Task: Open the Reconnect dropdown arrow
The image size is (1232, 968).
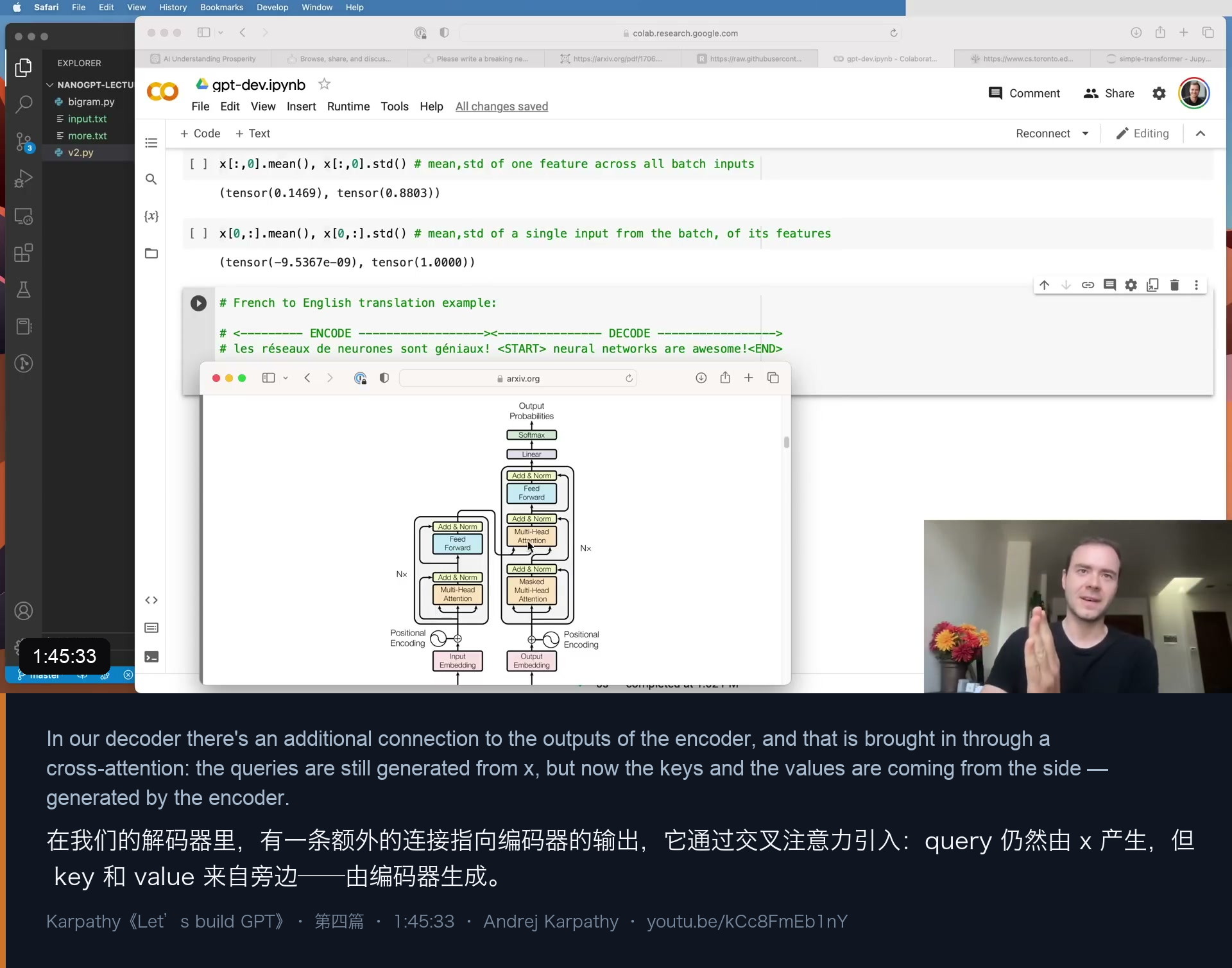Action: pyautogui.click(x=1086, y=134)
